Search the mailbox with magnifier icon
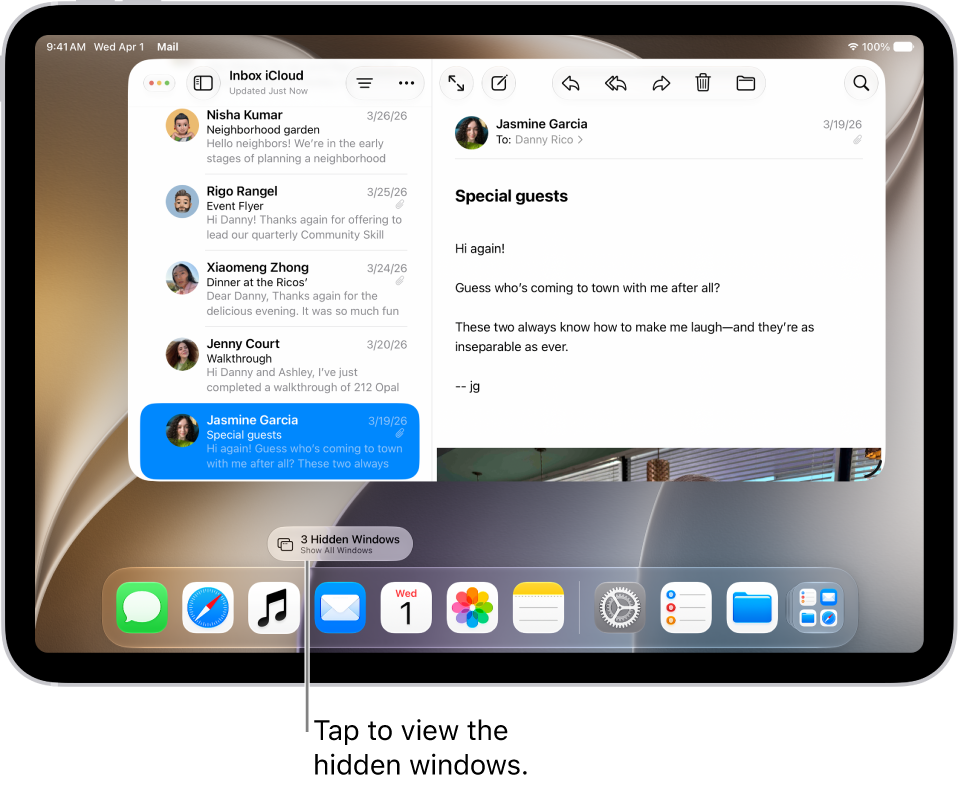The image size is (960, 794). [x=861, y=83]
